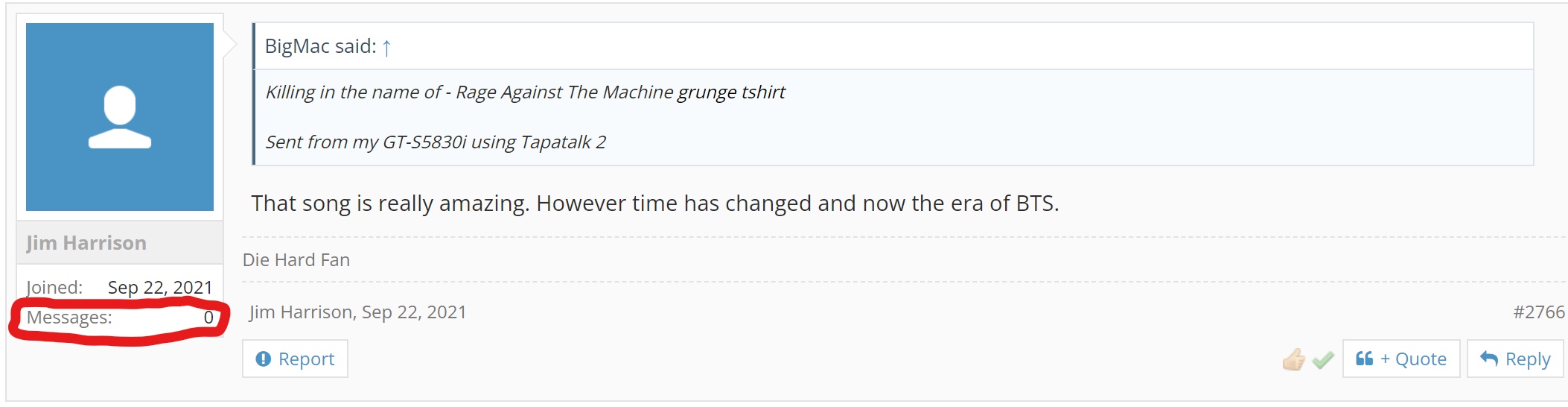
Task: Open Jim Harrison's default avatar image
Action: [x=120, y=117]
